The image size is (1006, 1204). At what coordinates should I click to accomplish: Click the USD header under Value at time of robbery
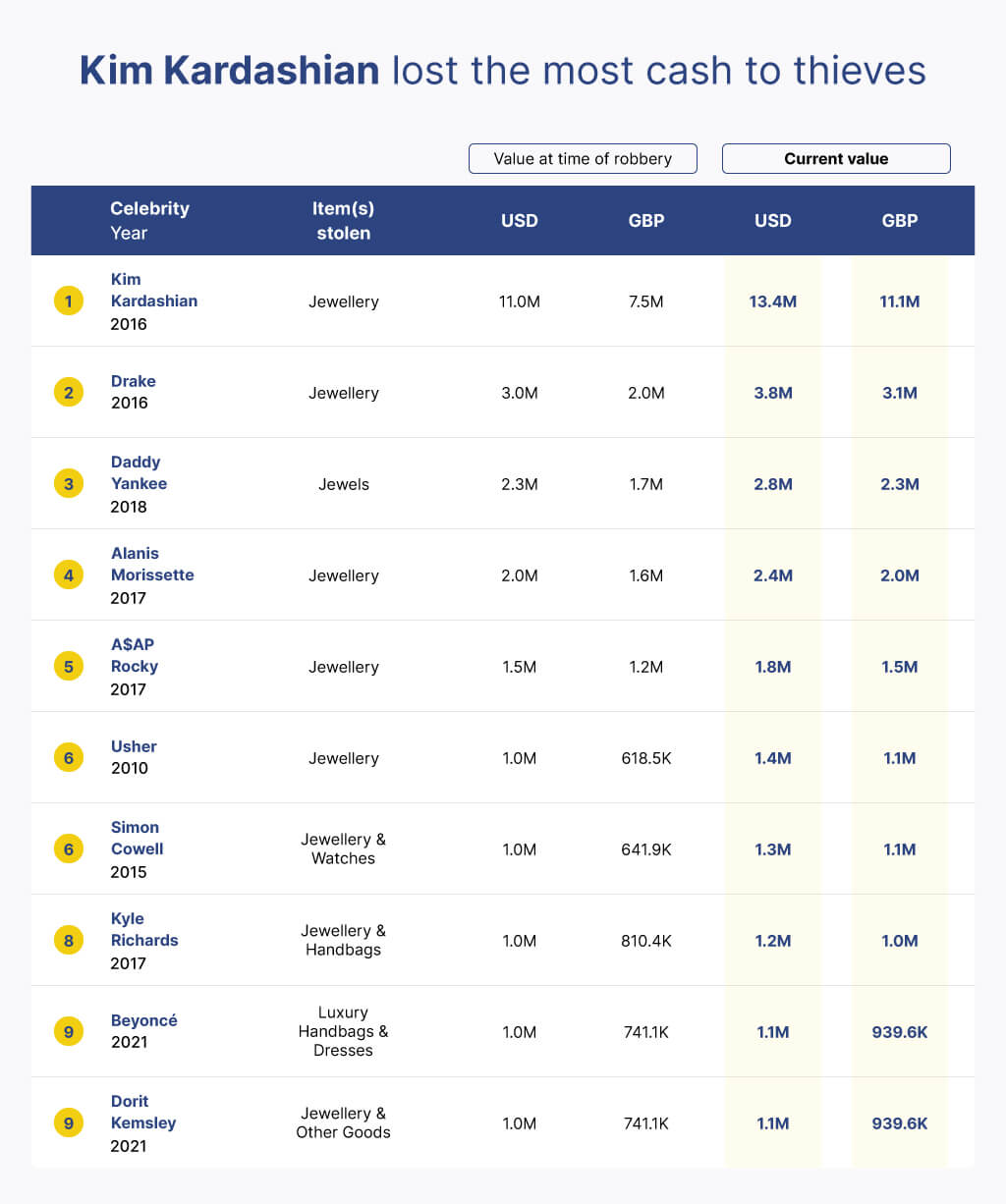point(520,220)
